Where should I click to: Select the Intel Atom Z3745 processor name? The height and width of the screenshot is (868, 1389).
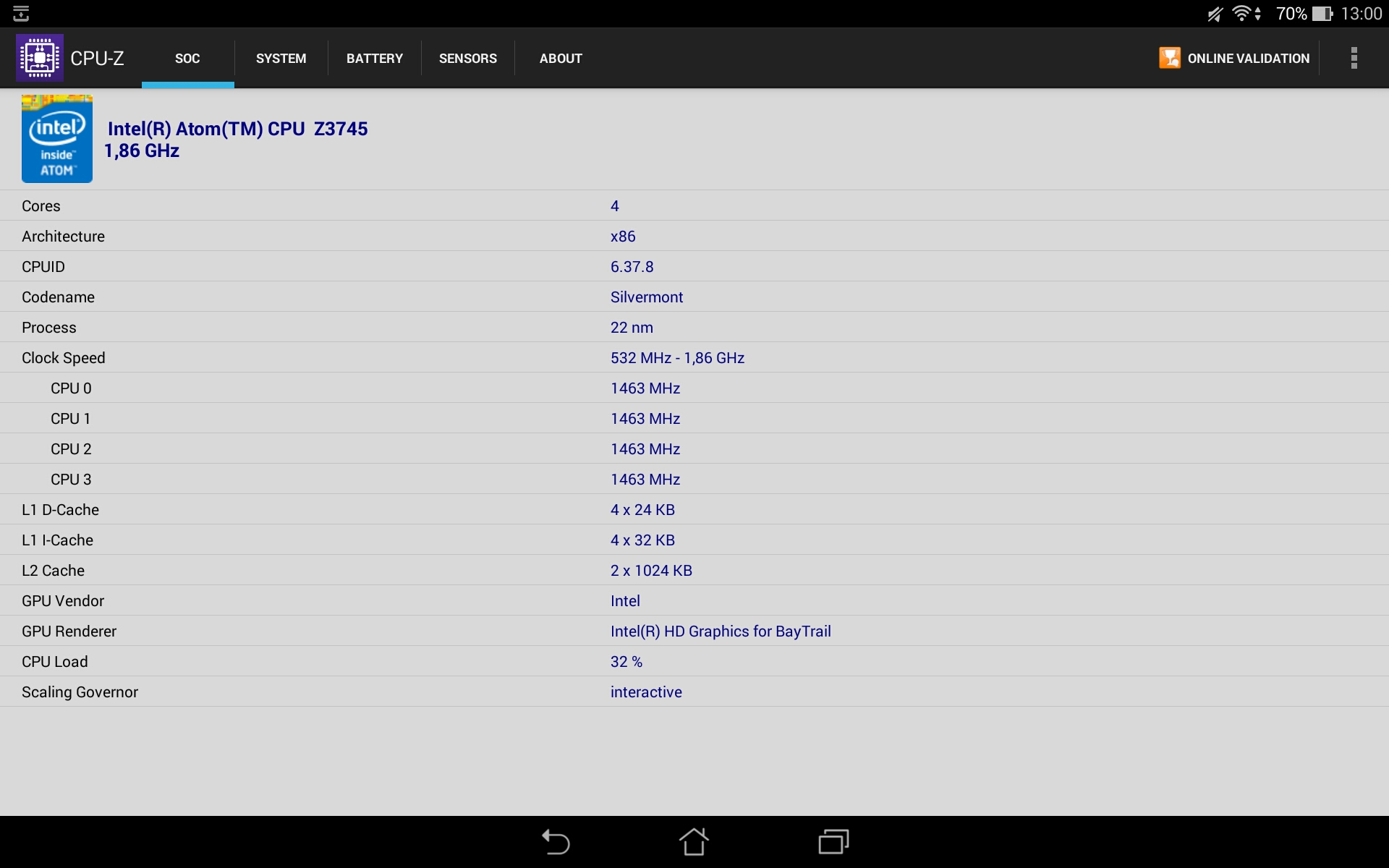click(x=237, y=129)
